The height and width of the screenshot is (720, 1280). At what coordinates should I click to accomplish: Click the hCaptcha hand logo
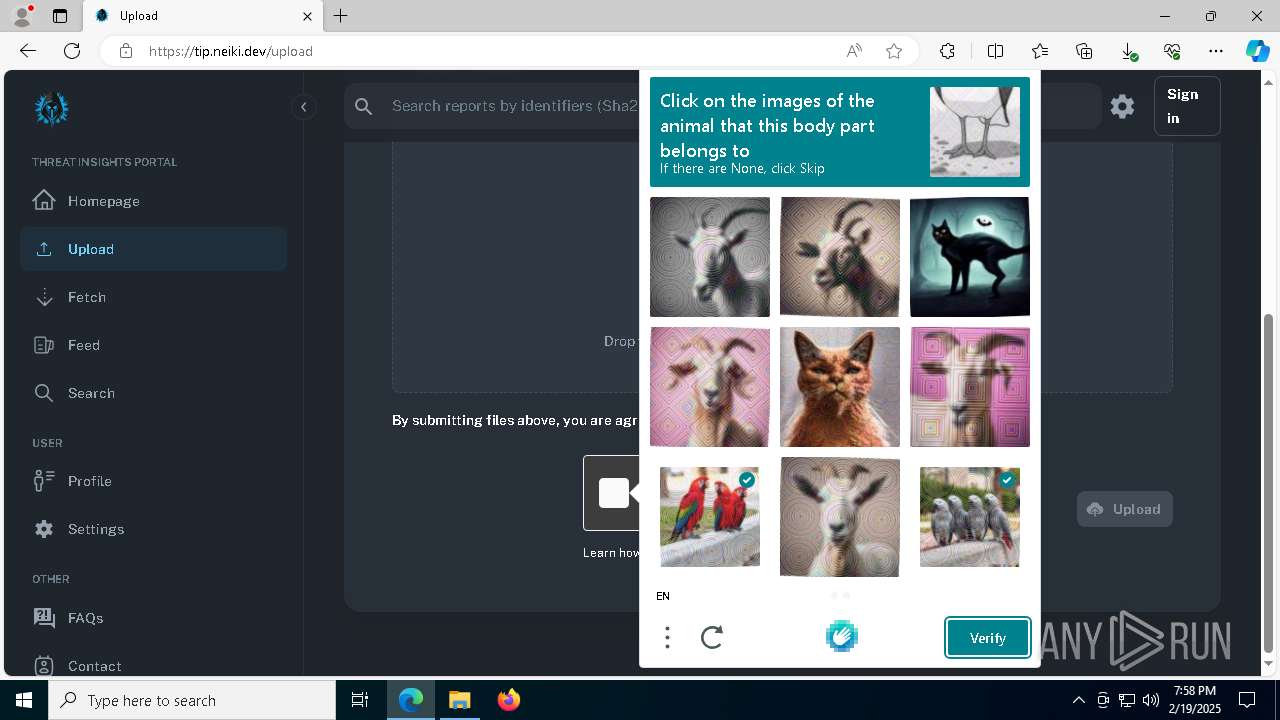[842, 636]
